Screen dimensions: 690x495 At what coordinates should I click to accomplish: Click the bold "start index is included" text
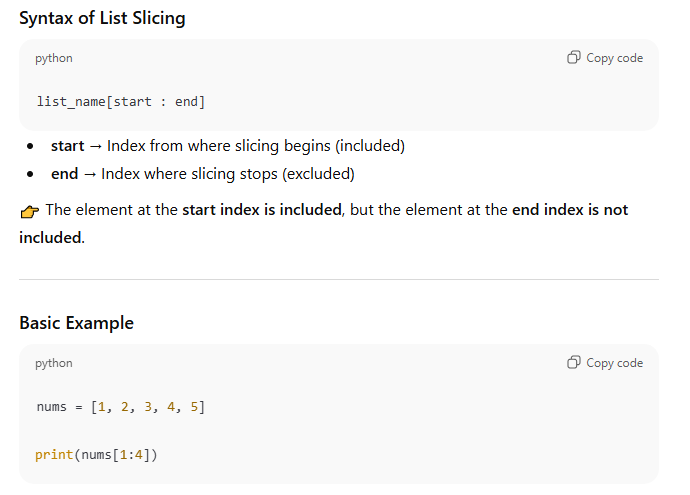click(263, 210)
